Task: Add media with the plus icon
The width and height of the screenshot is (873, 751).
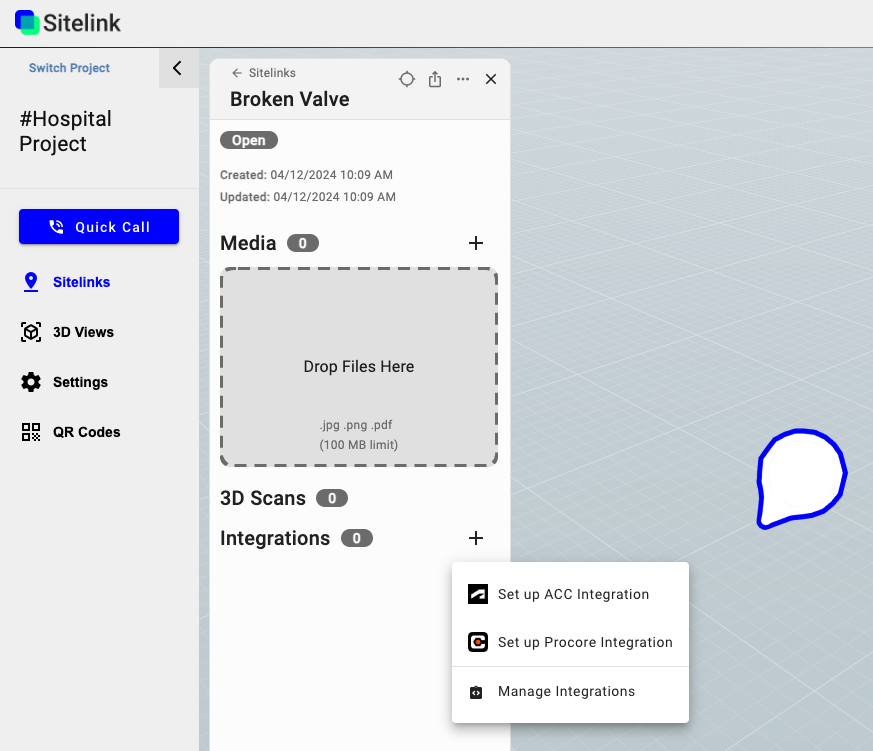Action: 476,243
